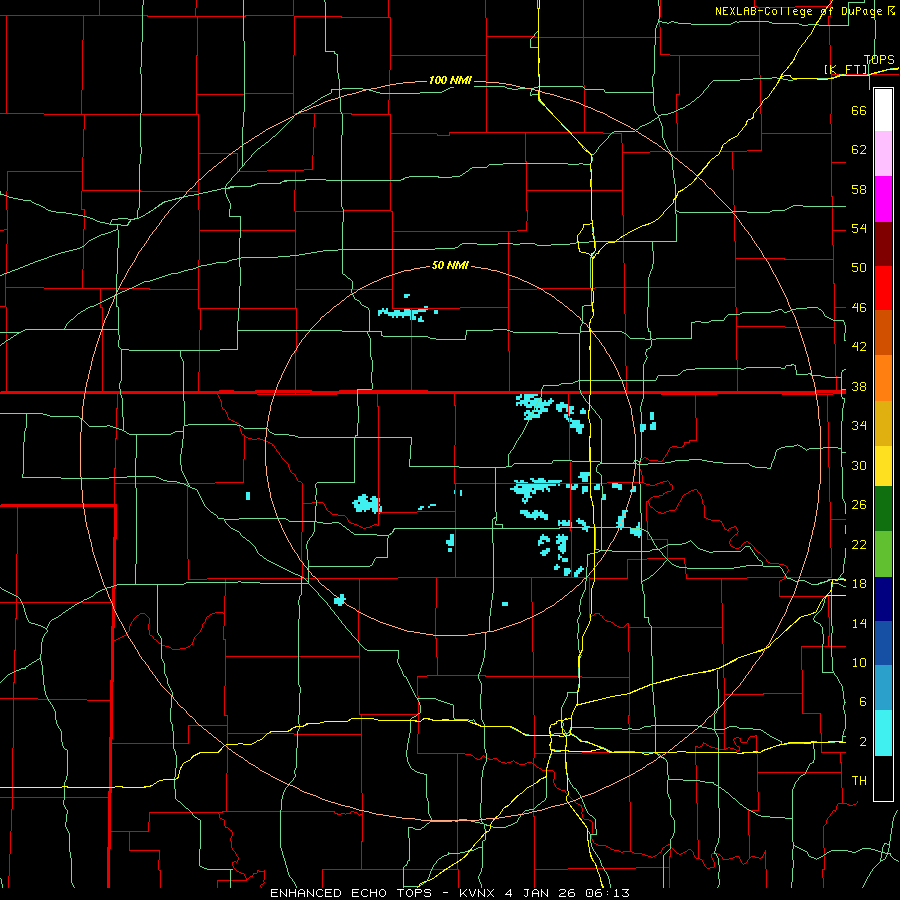Click the "50 NMI" range ring label

pos(450,265)
